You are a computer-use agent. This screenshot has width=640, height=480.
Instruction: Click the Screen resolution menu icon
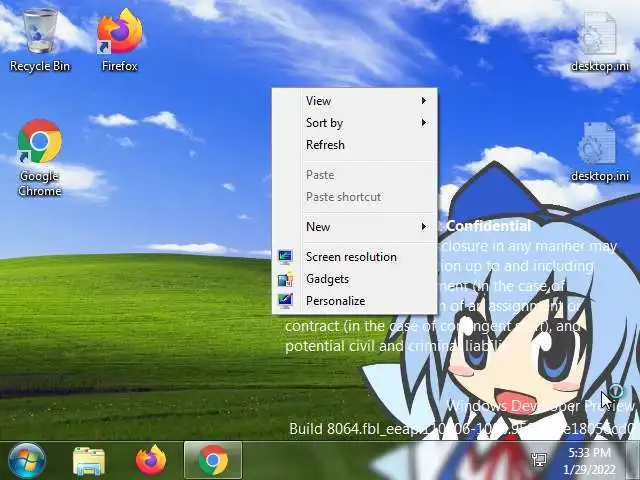coord(285,257)
